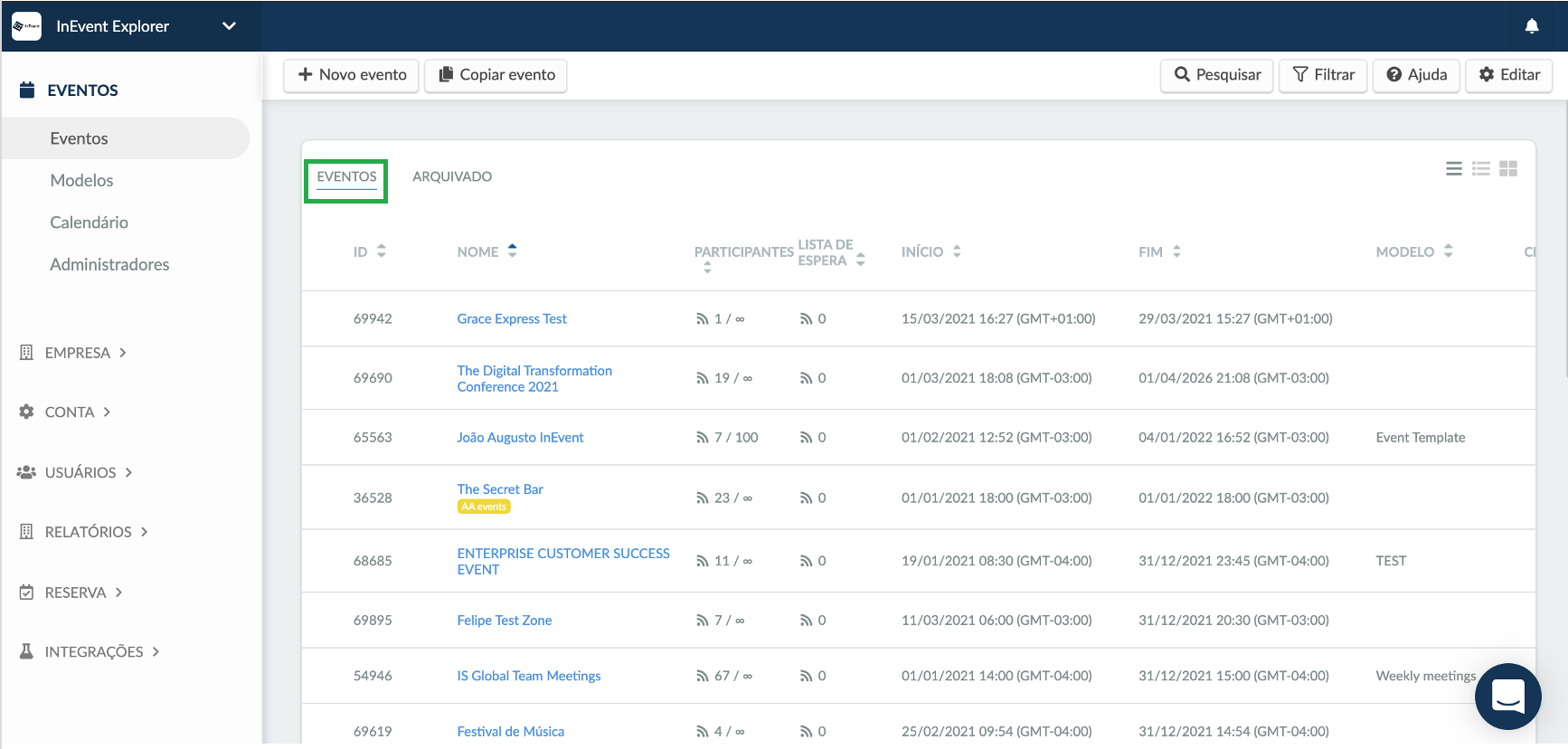
Task: Click the Editar button
Action: click(1509, 75)
